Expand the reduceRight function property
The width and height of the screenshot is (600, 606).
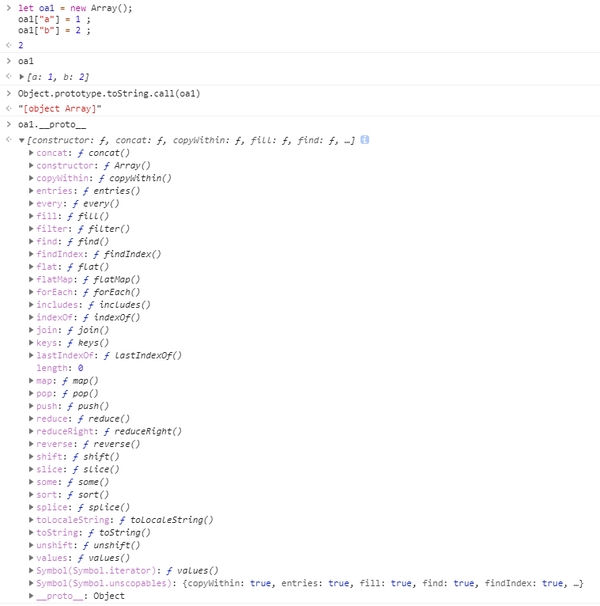click(x=31, y=431)
